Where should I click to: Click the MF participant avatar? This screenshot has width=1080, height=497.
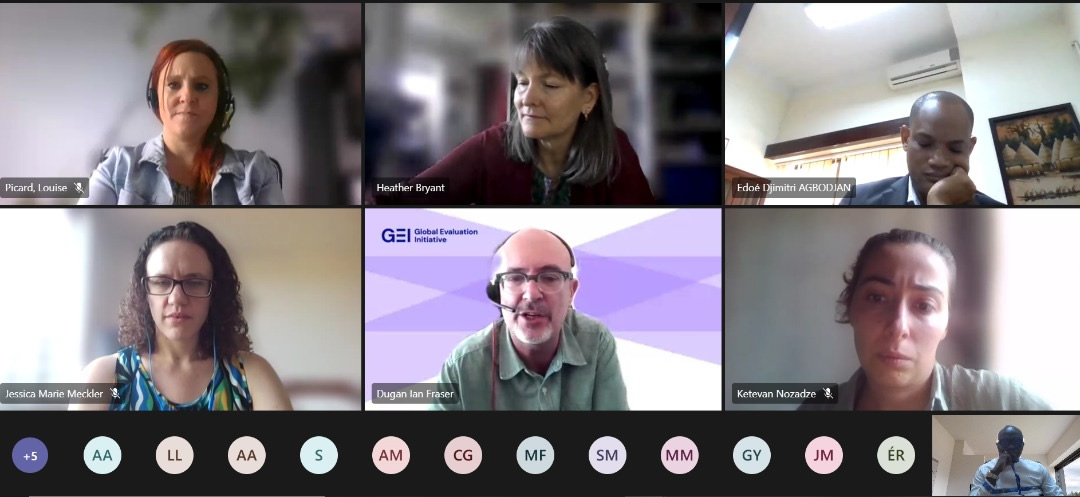[535, 455]
